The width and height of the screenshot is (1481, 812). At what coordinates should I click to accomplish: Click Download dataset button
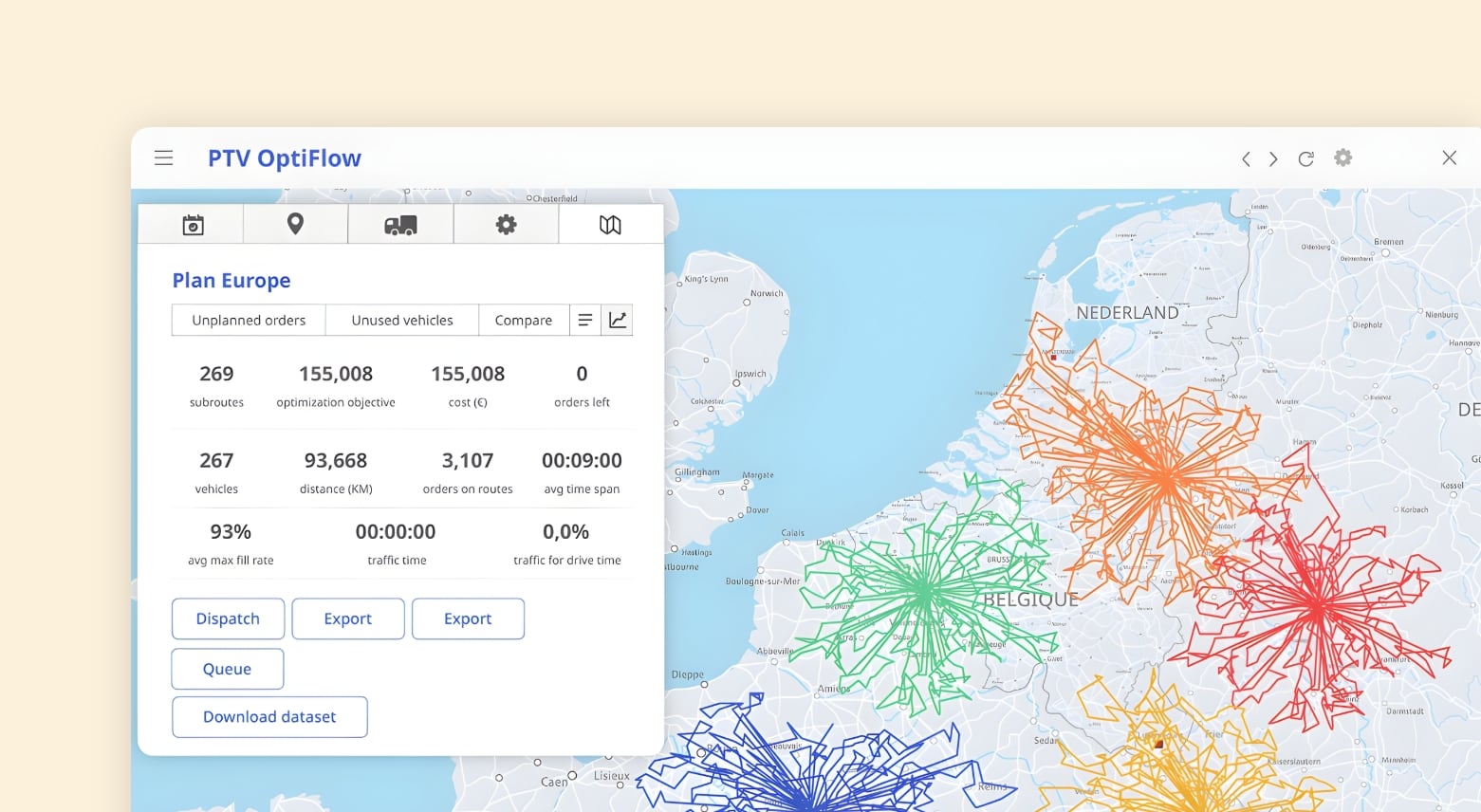pyautogui.click(x=269, y=717)
